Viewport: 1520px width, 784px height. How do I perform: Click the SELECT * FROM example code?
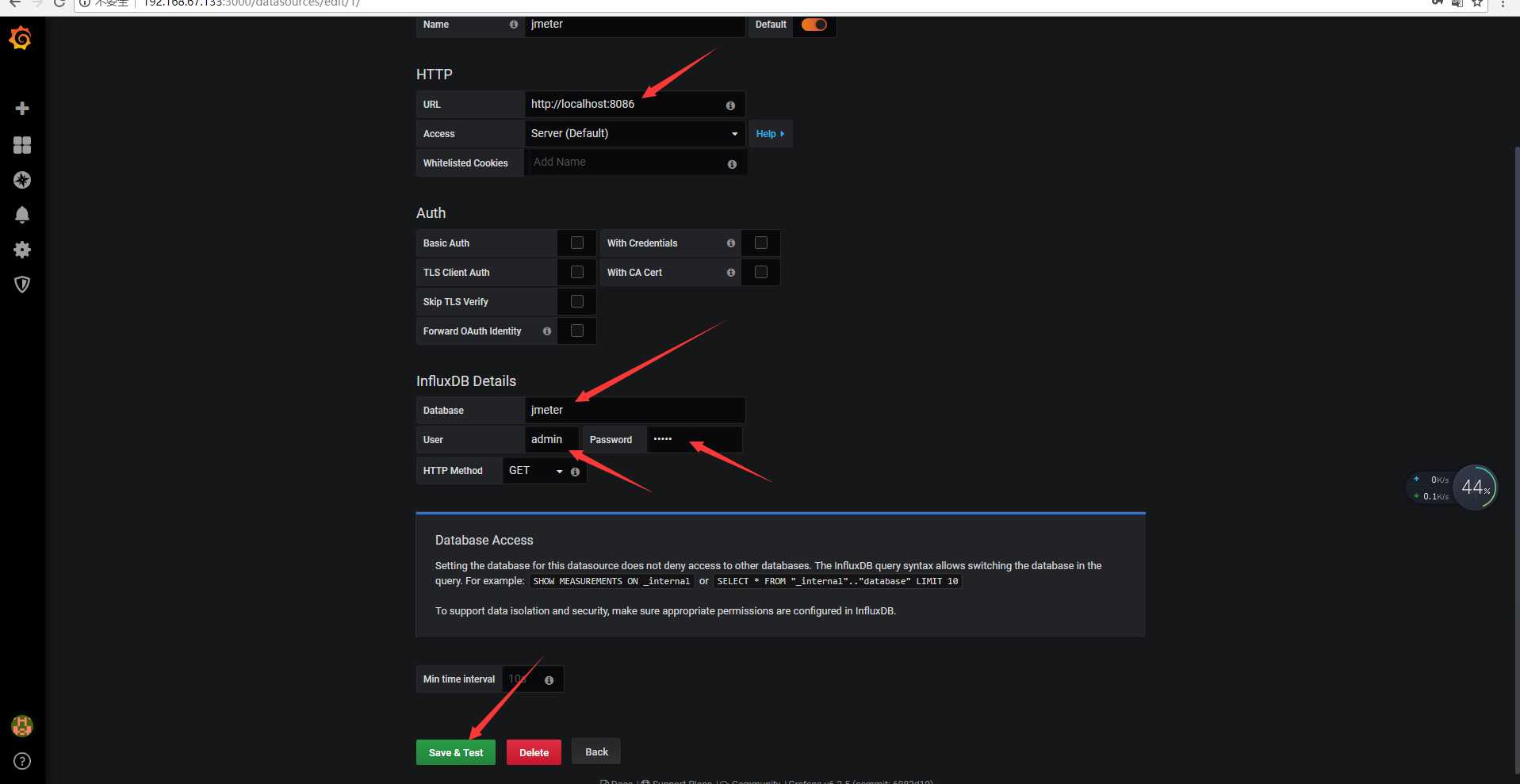click(x=837, y=582)
